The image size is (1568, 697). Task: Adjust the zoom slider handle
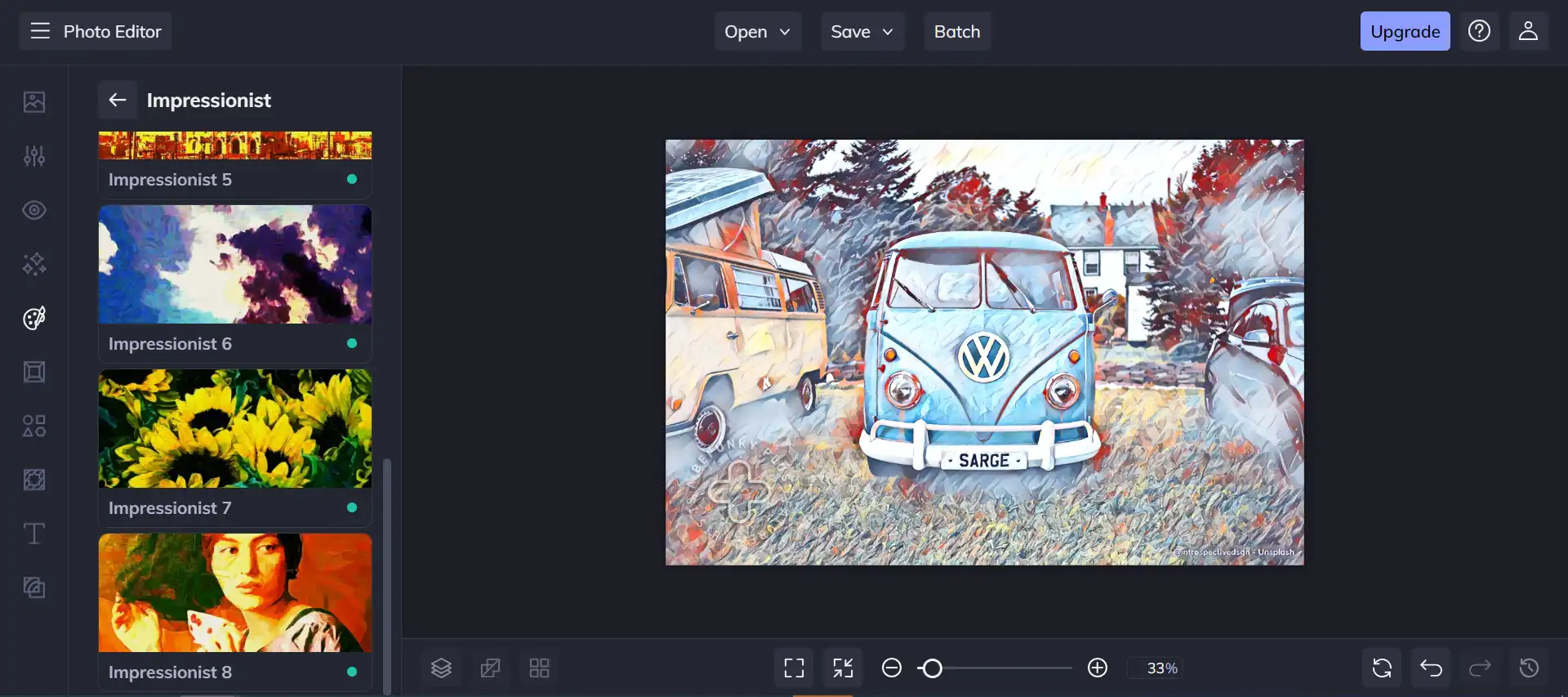[932, 668]
